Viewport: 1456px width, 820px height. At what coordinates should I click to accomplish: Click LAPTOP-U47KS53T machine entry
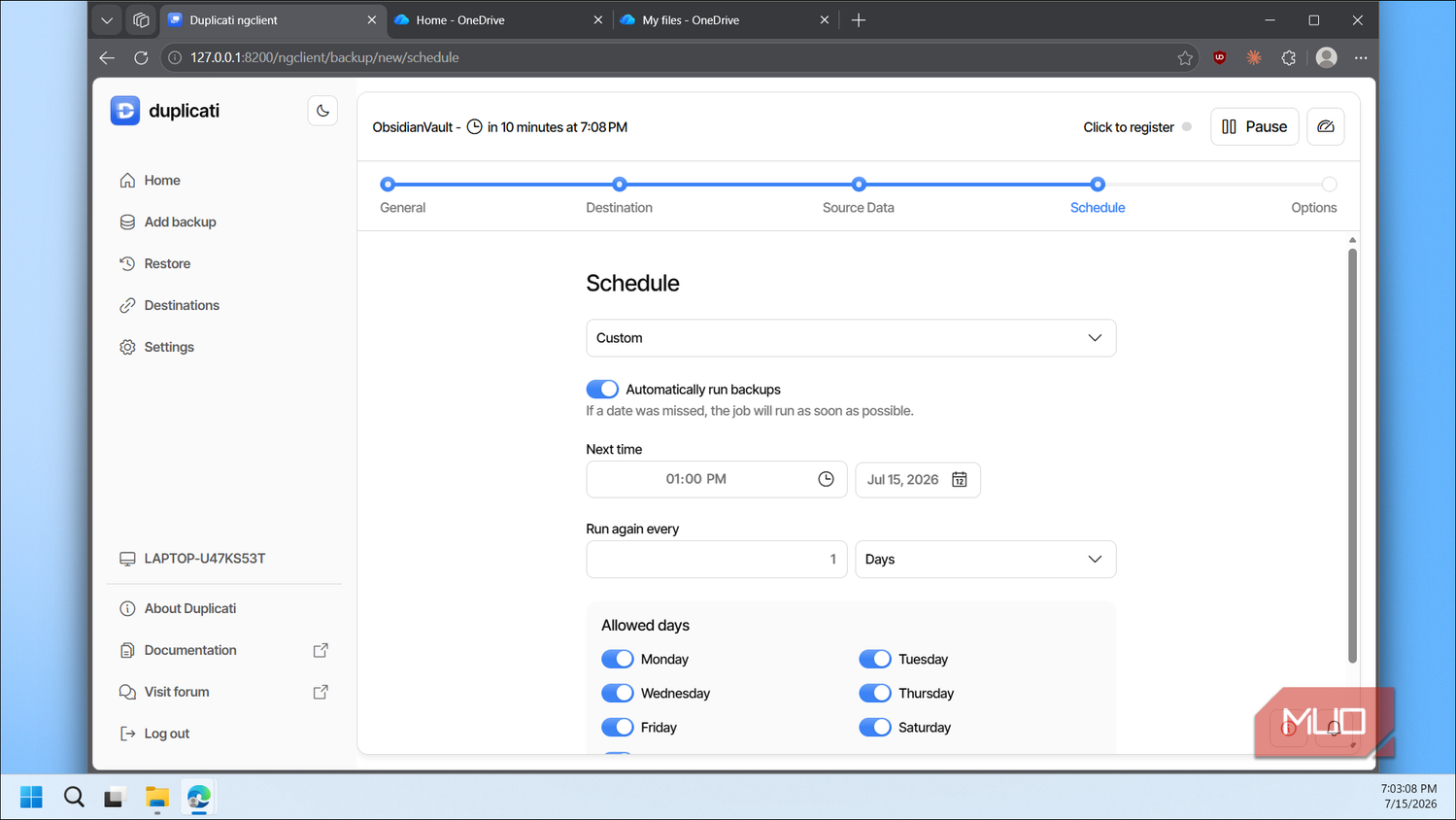[192, 559]
